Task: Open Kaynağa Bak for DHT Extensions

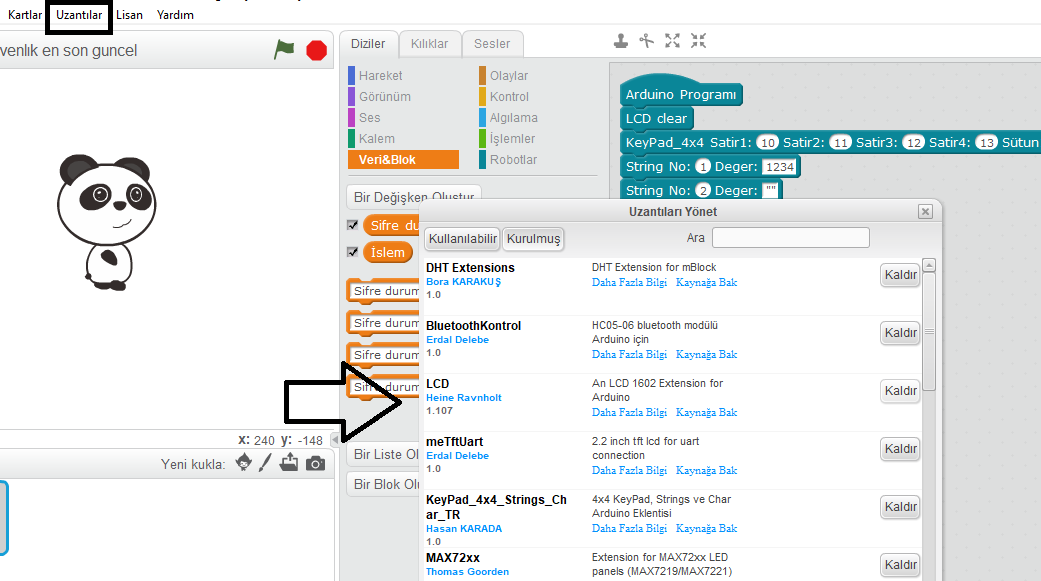Action: tap(706, 282)
